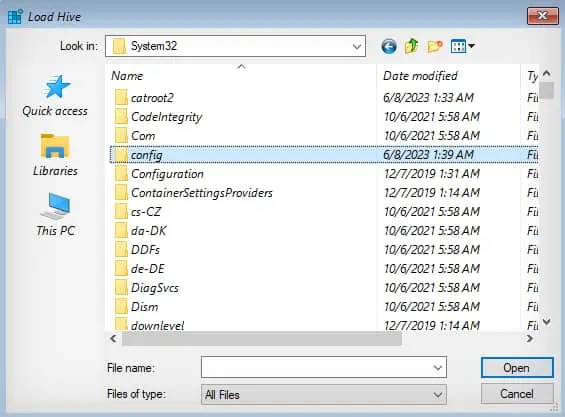Click the Dism folder icon
Image resolution: width=565 pixels, height=417 pixels.
tap(121, 307)
